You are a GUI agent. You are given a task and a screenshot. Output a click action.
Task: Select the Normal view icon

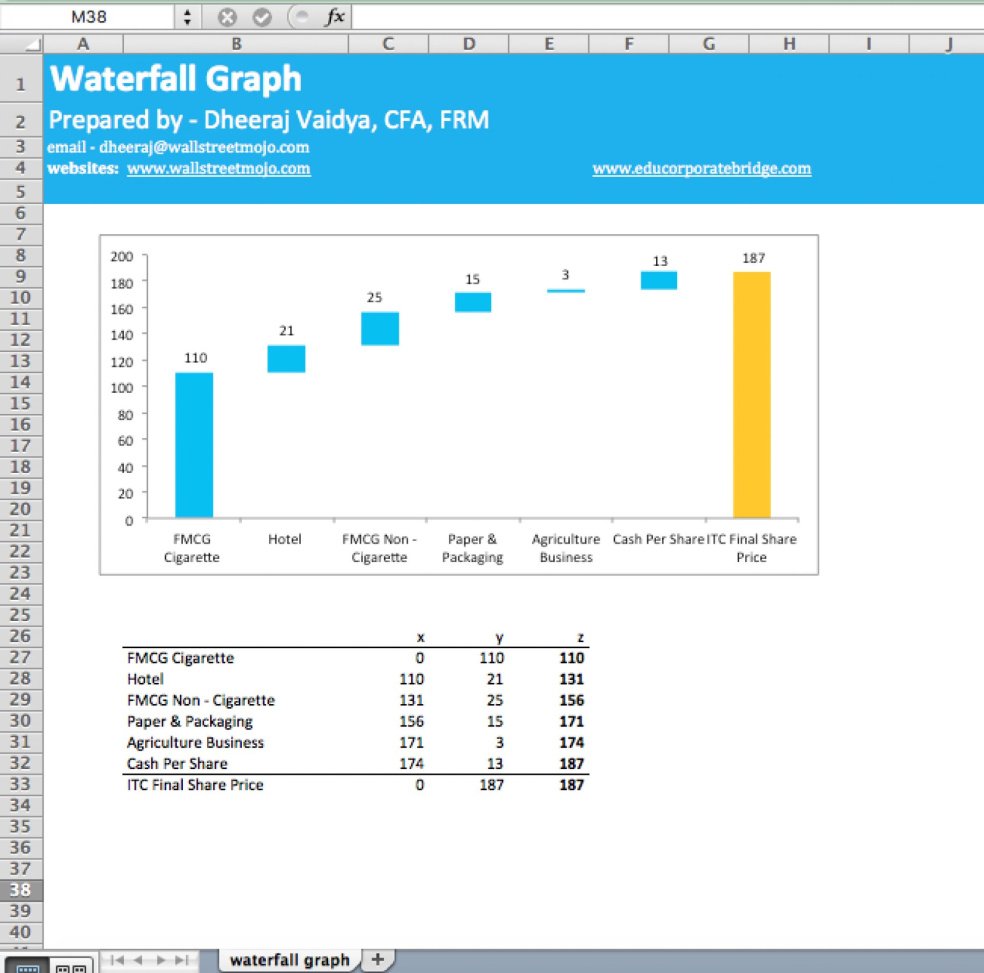click(x=28, y=965)
